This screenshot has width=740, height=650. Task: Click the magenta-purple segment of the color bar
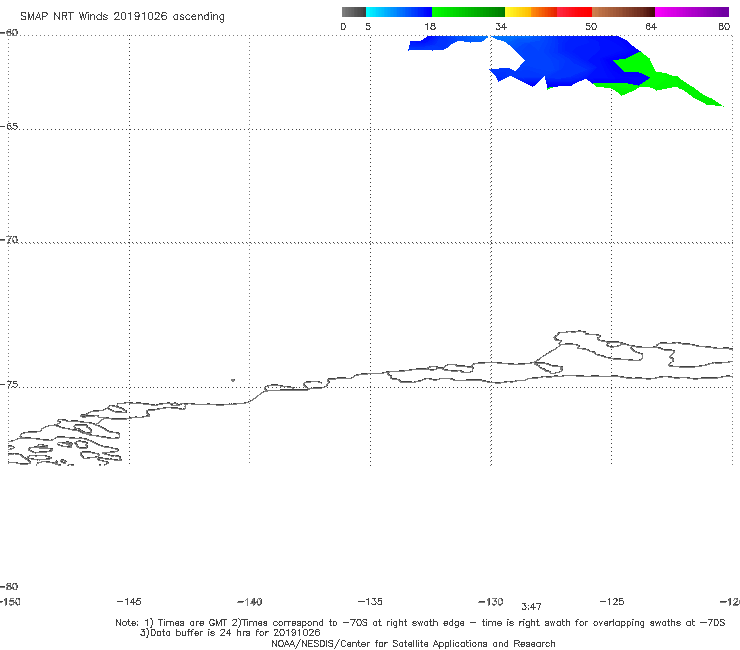pyautogui.click(x=692, y=12)
